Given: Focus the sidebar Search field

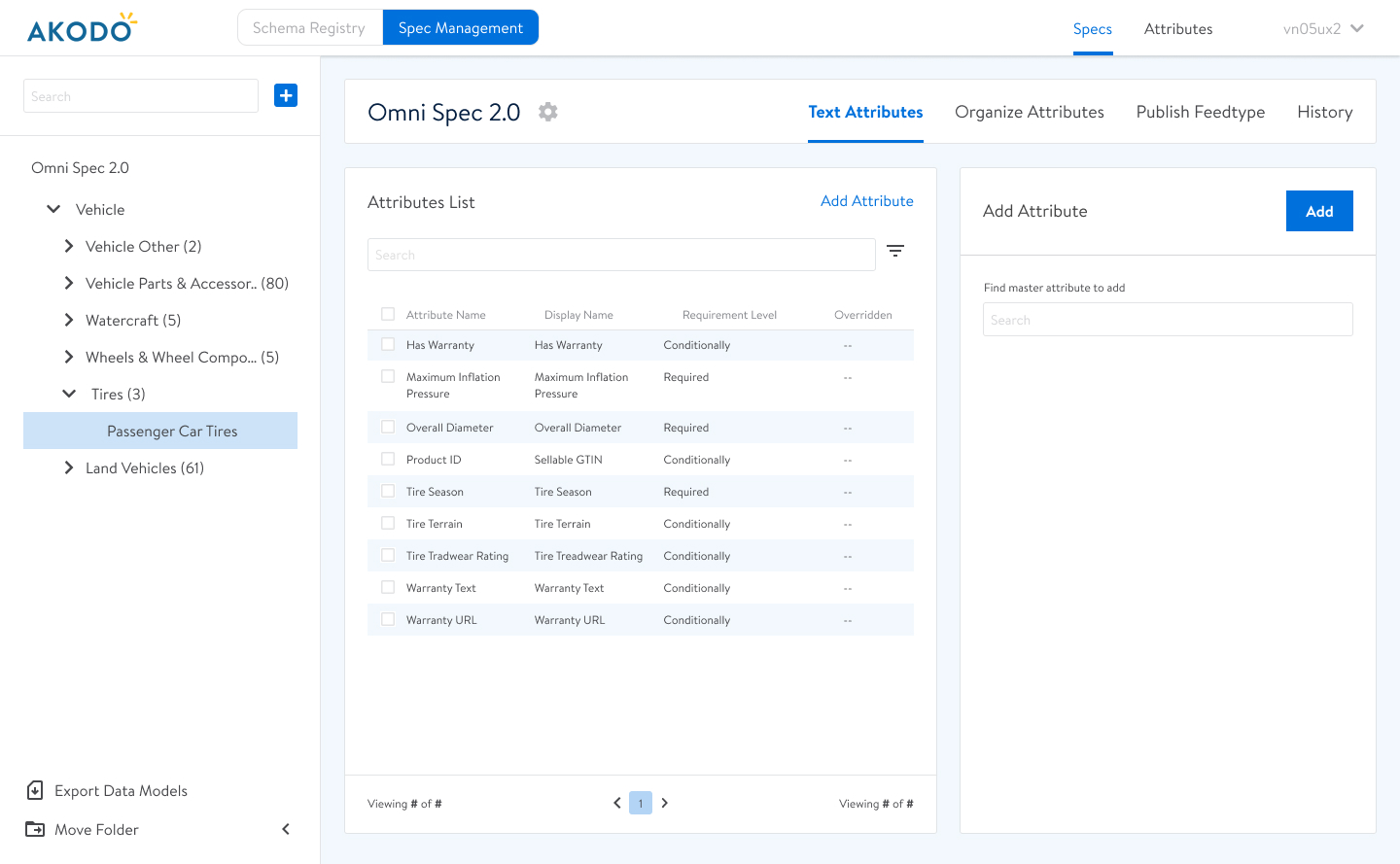Looking at the screenshot, I should (x=141, y=96).
